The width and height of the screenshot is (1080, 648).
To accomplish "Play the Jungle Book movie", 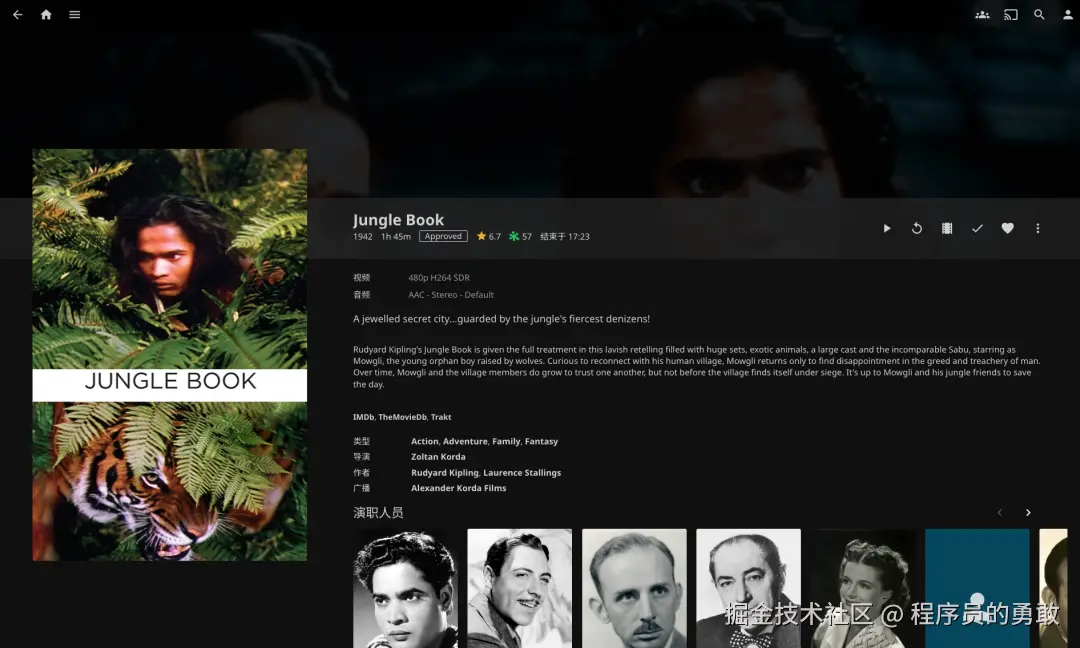I will [x=886, y=229].
